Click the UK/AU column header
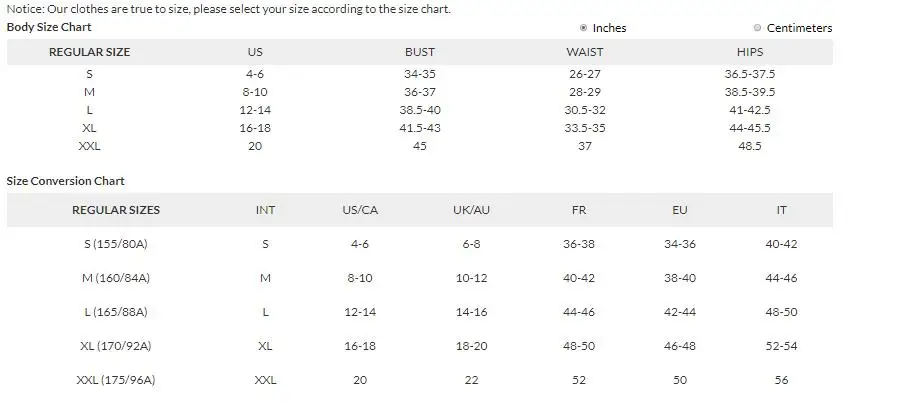The height and width of the screenshot is (417, 899). click(471, 210)
